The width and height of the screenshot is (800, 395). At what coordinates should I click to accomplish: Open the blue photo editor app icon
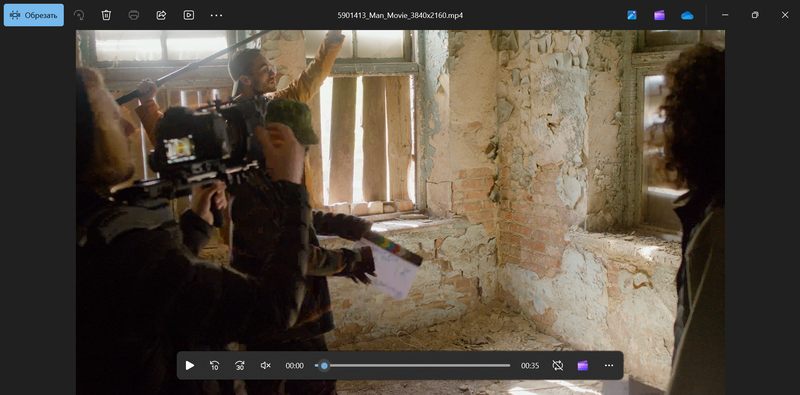(632, 15)
